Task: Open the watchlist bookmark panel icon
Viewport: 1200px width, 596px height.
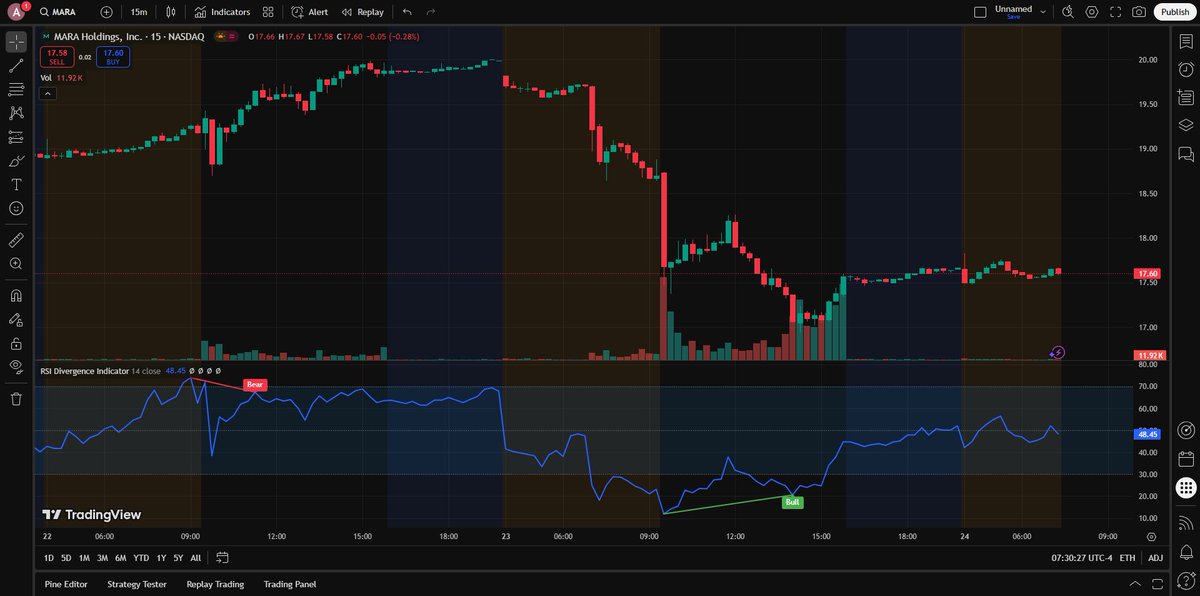Action: click(x=1186, y=41)
